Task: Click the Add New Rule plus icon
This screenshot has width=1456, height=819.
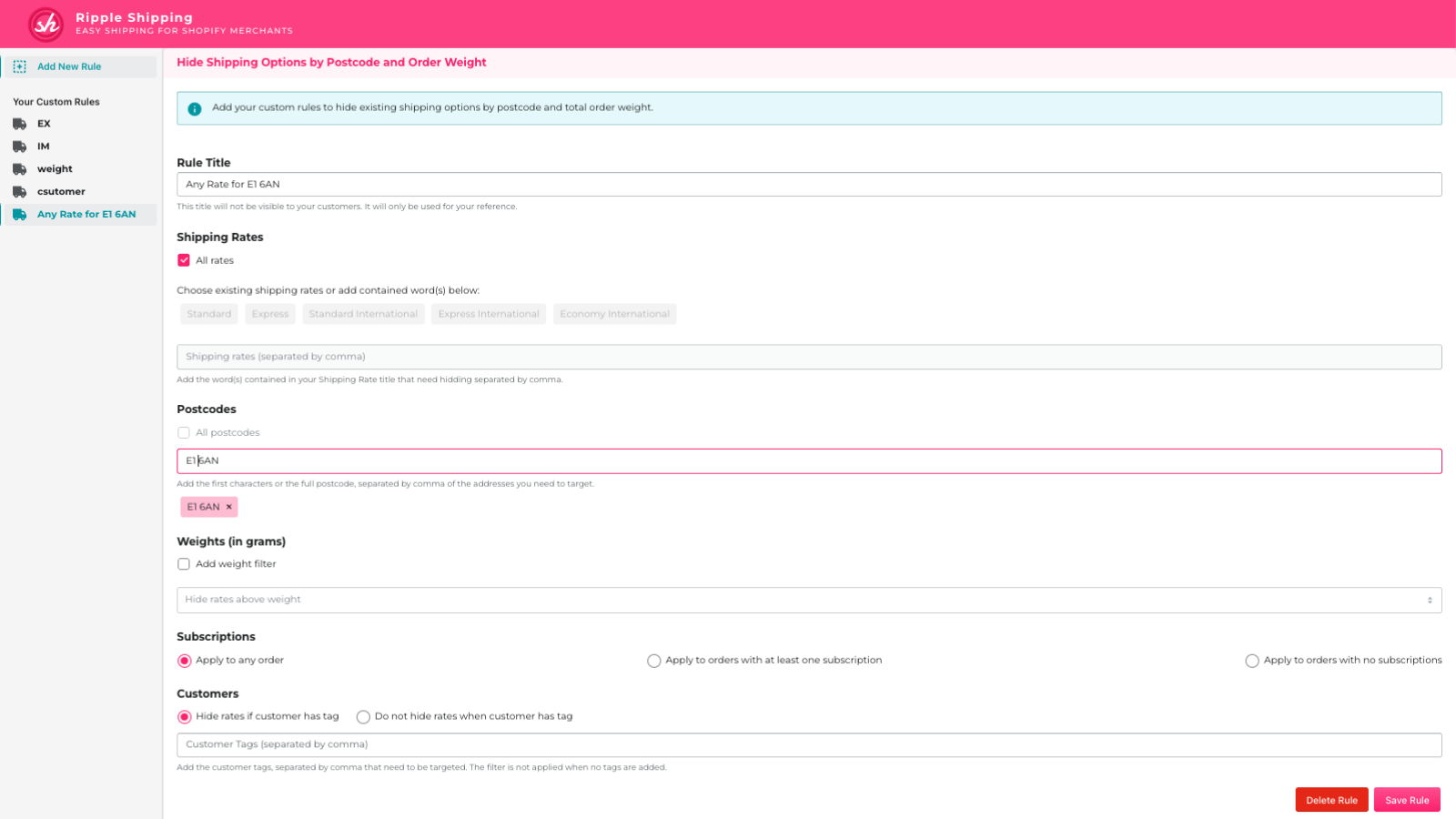Action: pyautogui.click(x=20, y=66)
